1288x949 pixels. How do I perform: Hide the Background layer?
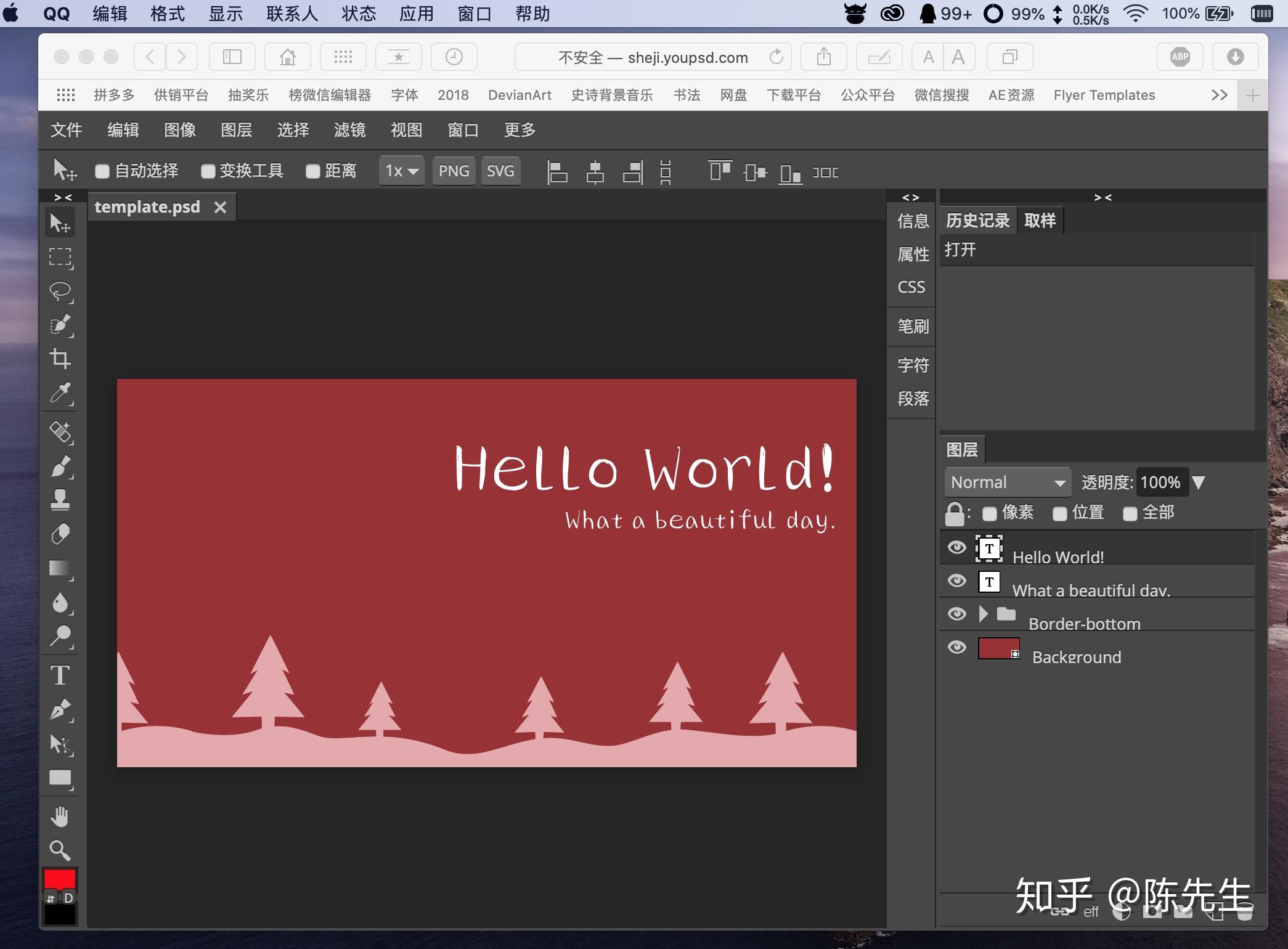pos(957,647)
